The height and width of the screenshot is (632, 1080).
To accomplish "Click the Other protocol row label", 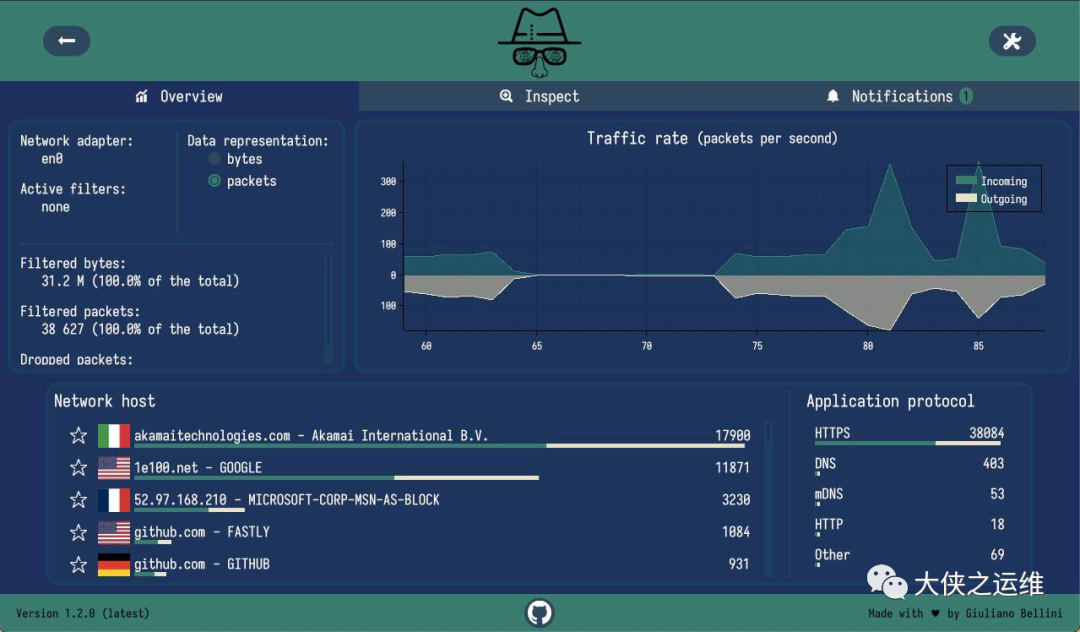I will click(x=832, y=554).
